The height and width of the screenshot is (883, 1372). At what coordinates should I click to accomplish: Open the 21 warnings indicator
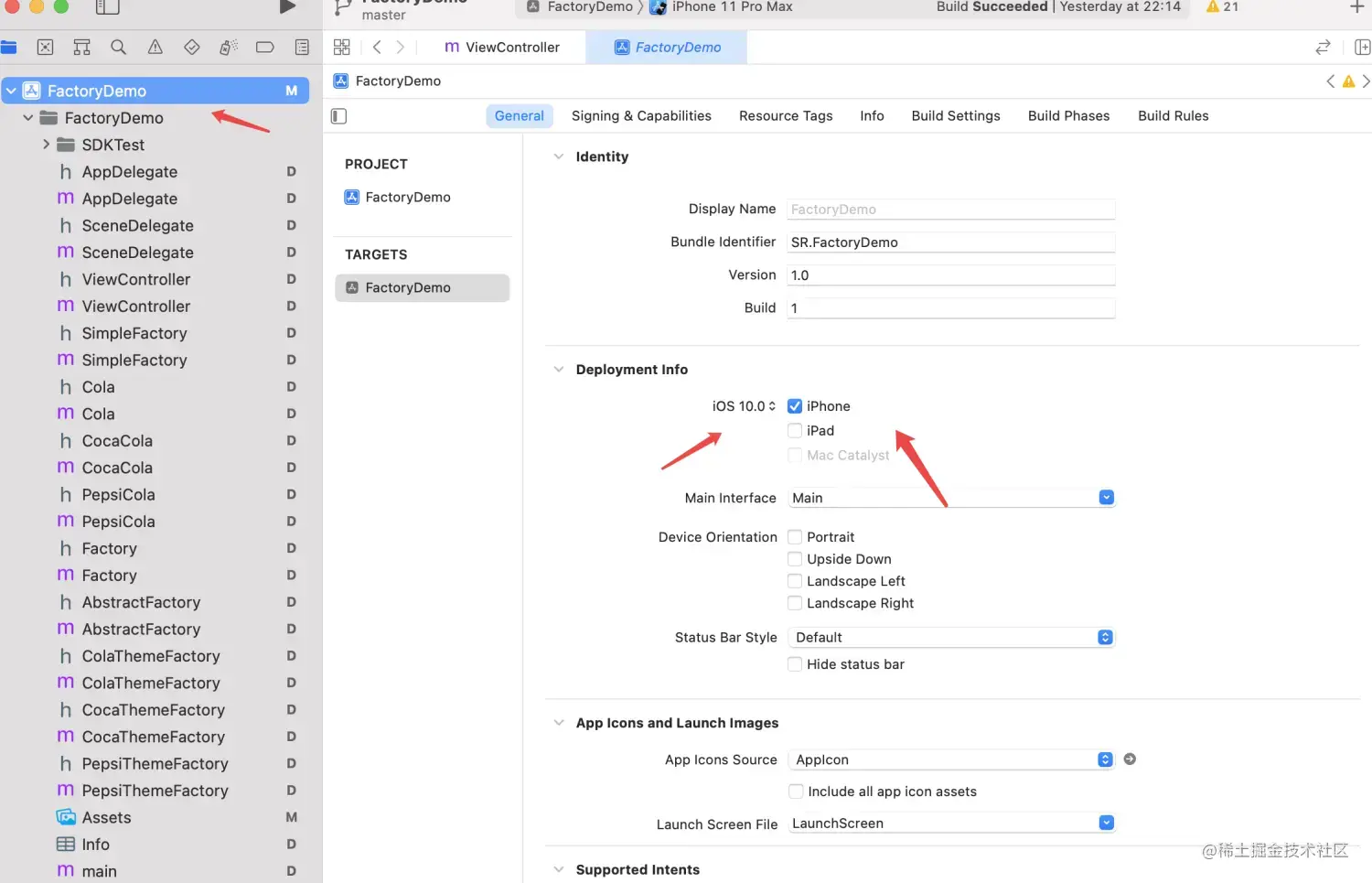(x=1222, y=6)
